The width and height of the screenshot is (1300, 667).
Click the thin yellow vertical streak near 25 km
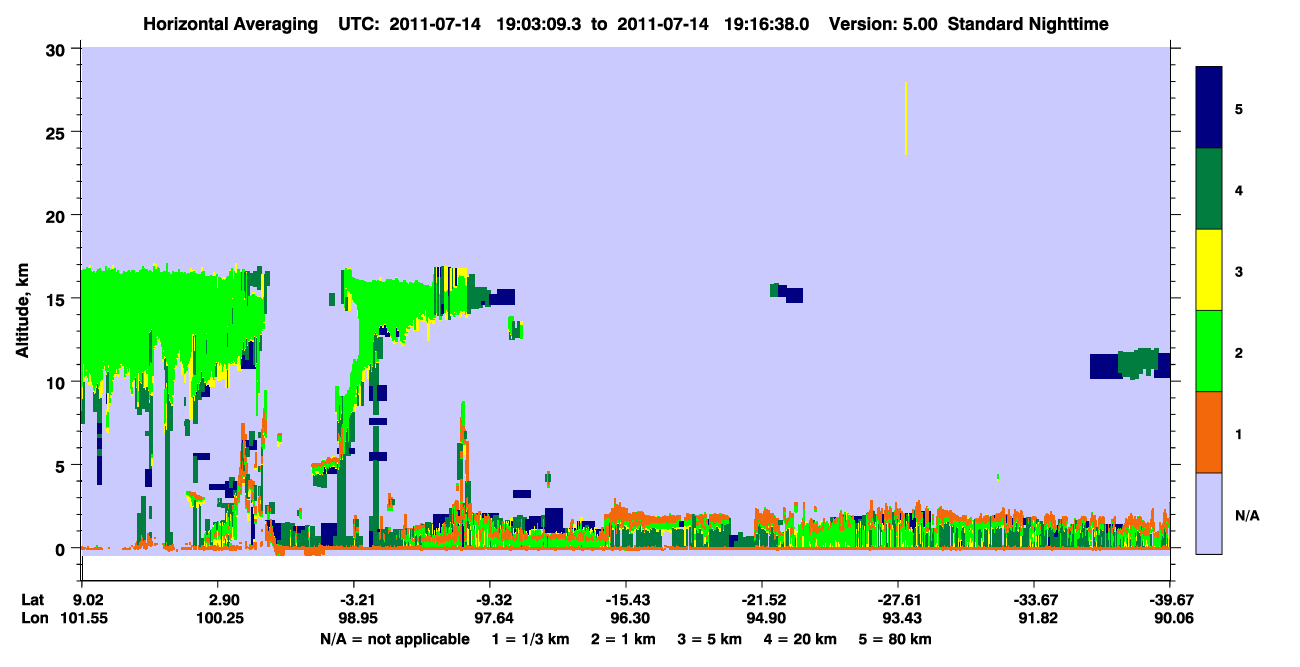click(x=906, y=118)
